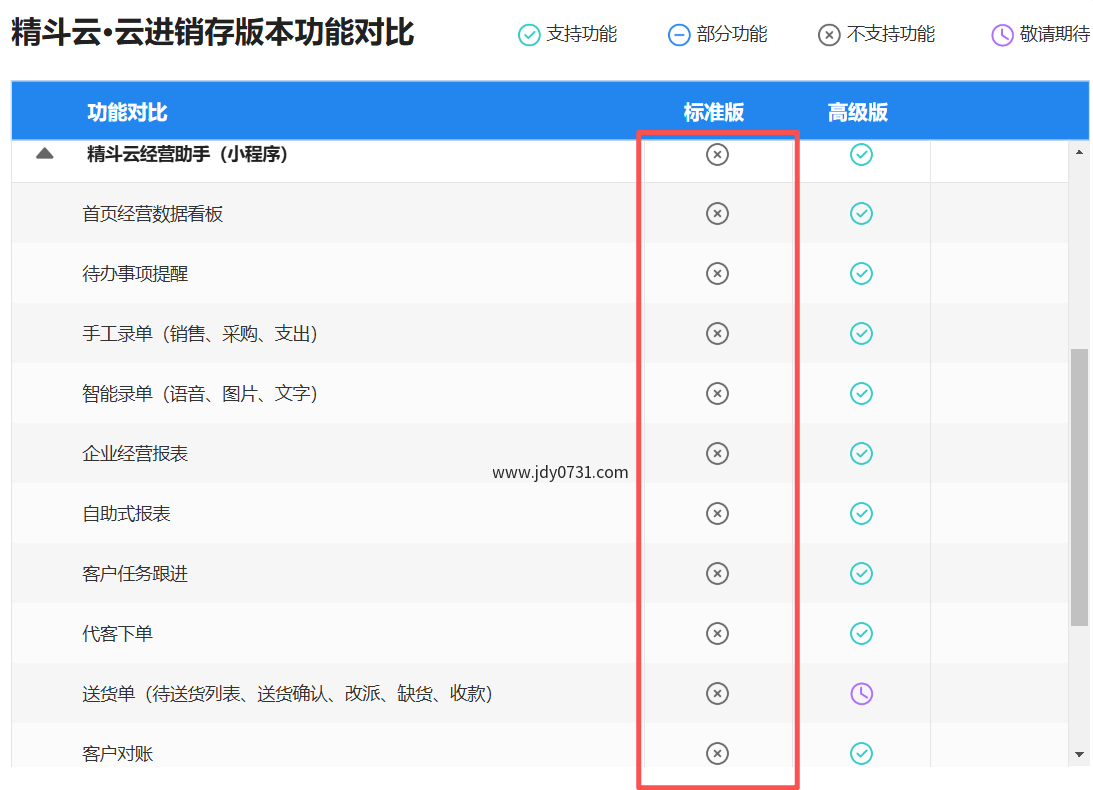The image size is (1093, 790).
Task: Click the www.jdy0731.com watermark link
Action: tap(560, 473)
